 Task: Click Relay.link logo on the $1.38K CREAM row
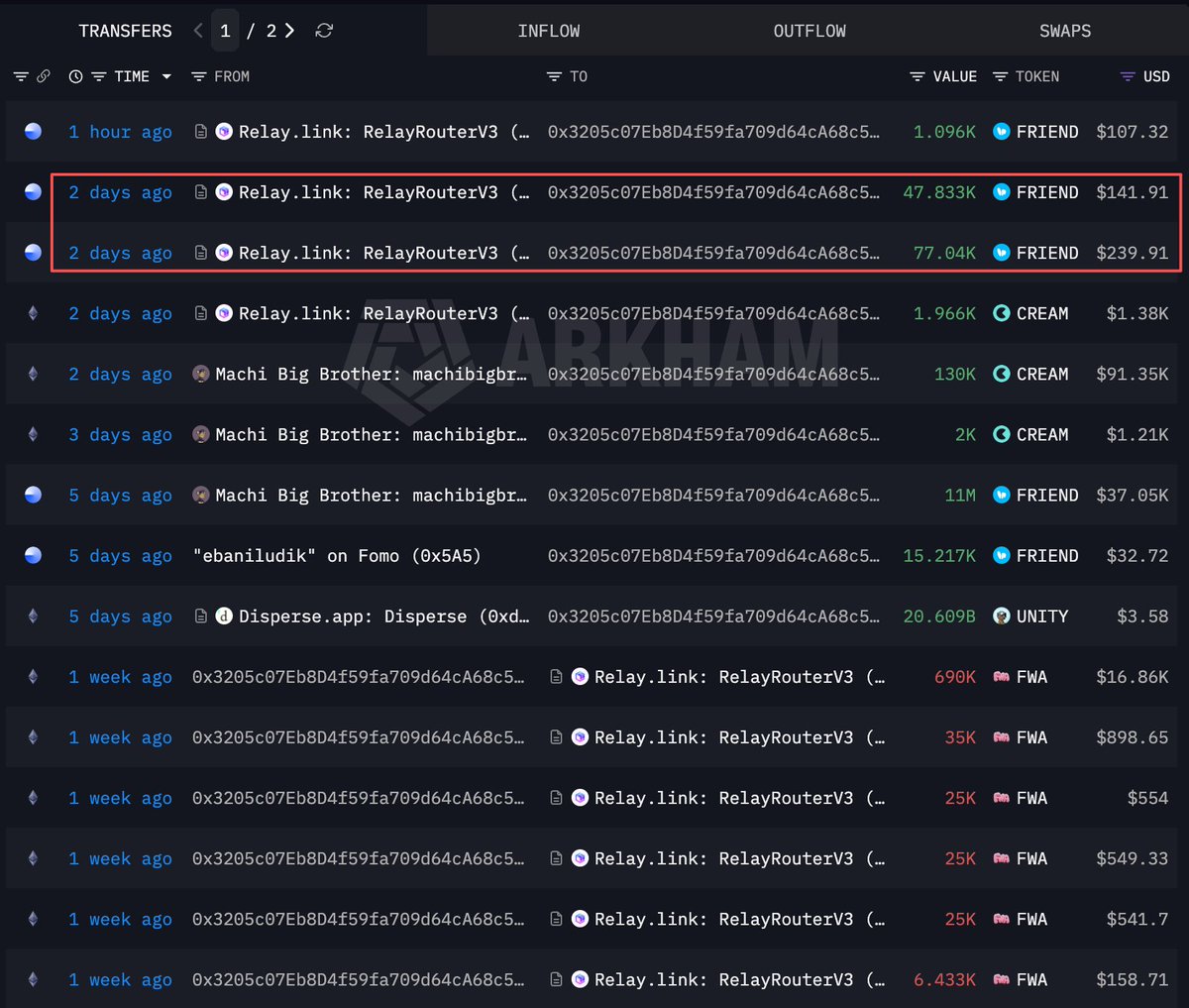click(x=224, y=313)
